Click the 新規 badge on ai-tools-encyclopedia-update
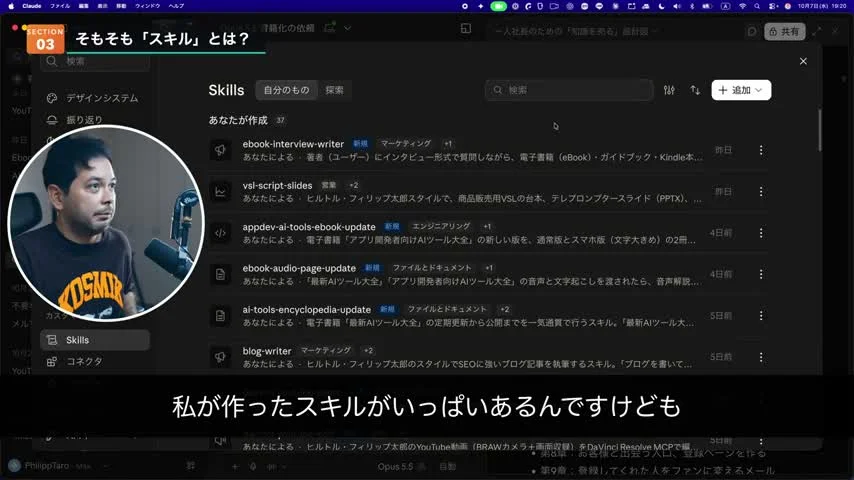The image size is (854, 480). click(387, 309)
